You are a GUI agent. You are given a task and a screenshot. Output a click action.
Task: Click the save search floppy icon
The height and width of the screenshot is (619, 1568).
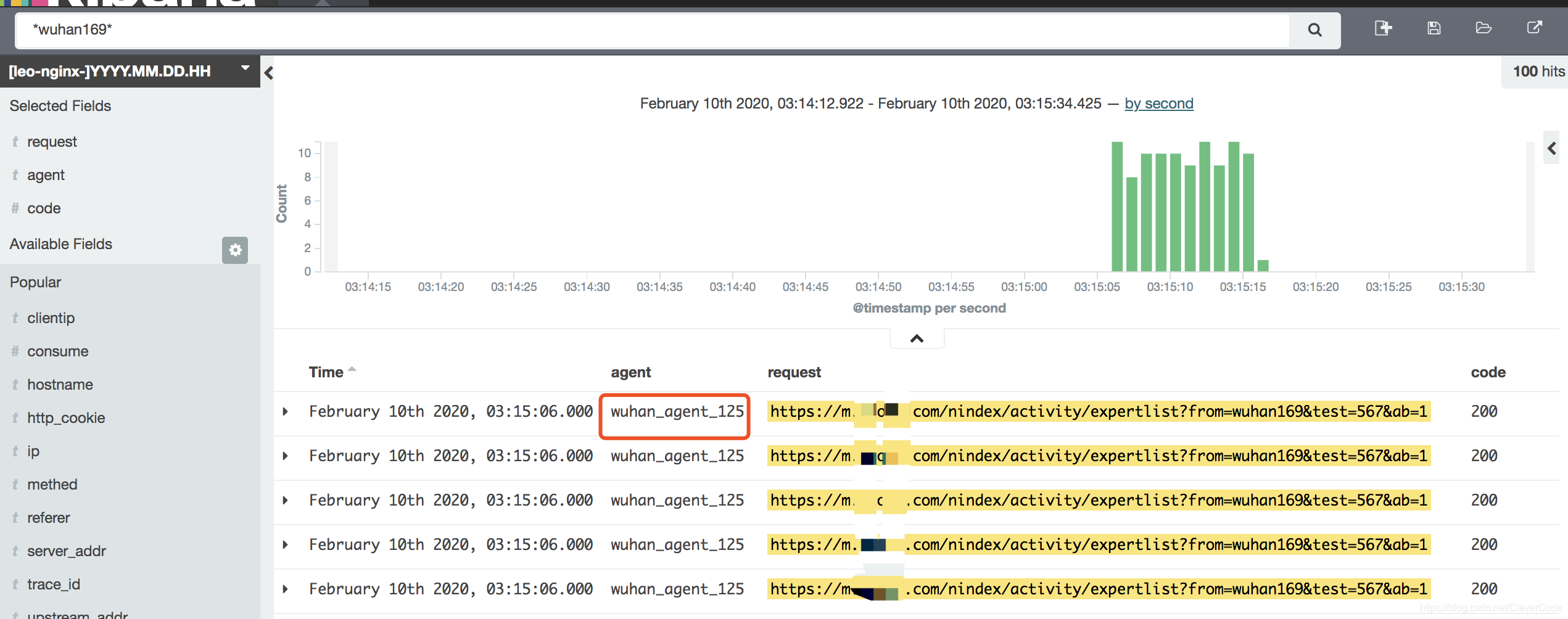click(x=1434, y=28)
